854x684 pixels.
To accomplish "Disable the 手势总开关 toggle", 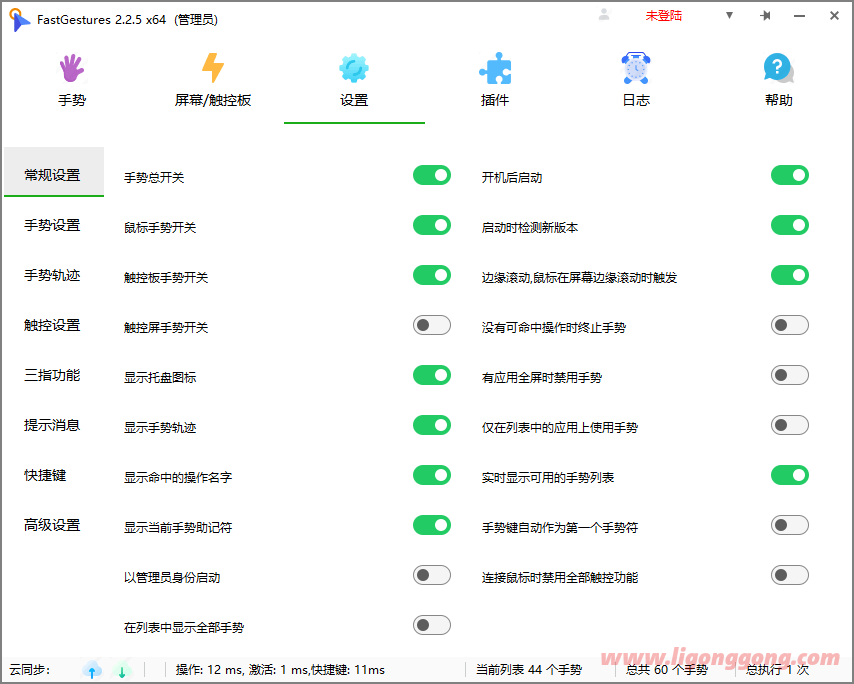I will [432, 176].
